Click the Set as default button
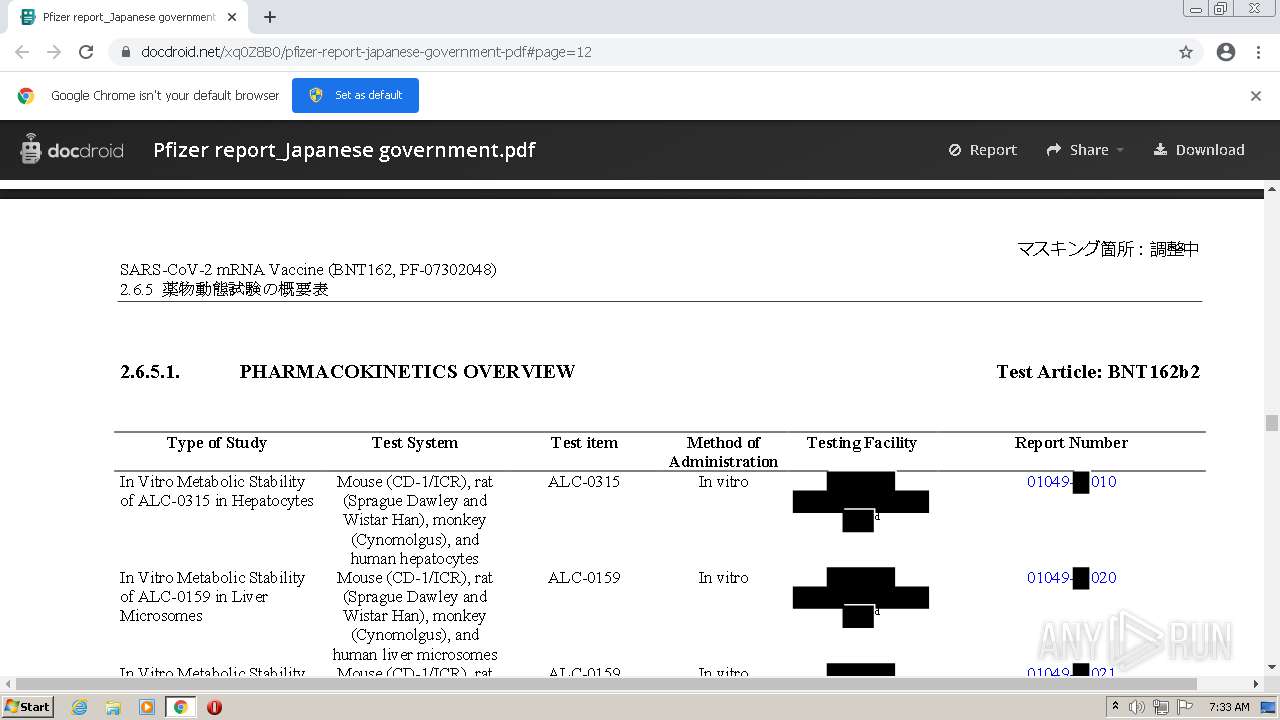The height and width of the screenshot is (720, 1280). point(355,95)
